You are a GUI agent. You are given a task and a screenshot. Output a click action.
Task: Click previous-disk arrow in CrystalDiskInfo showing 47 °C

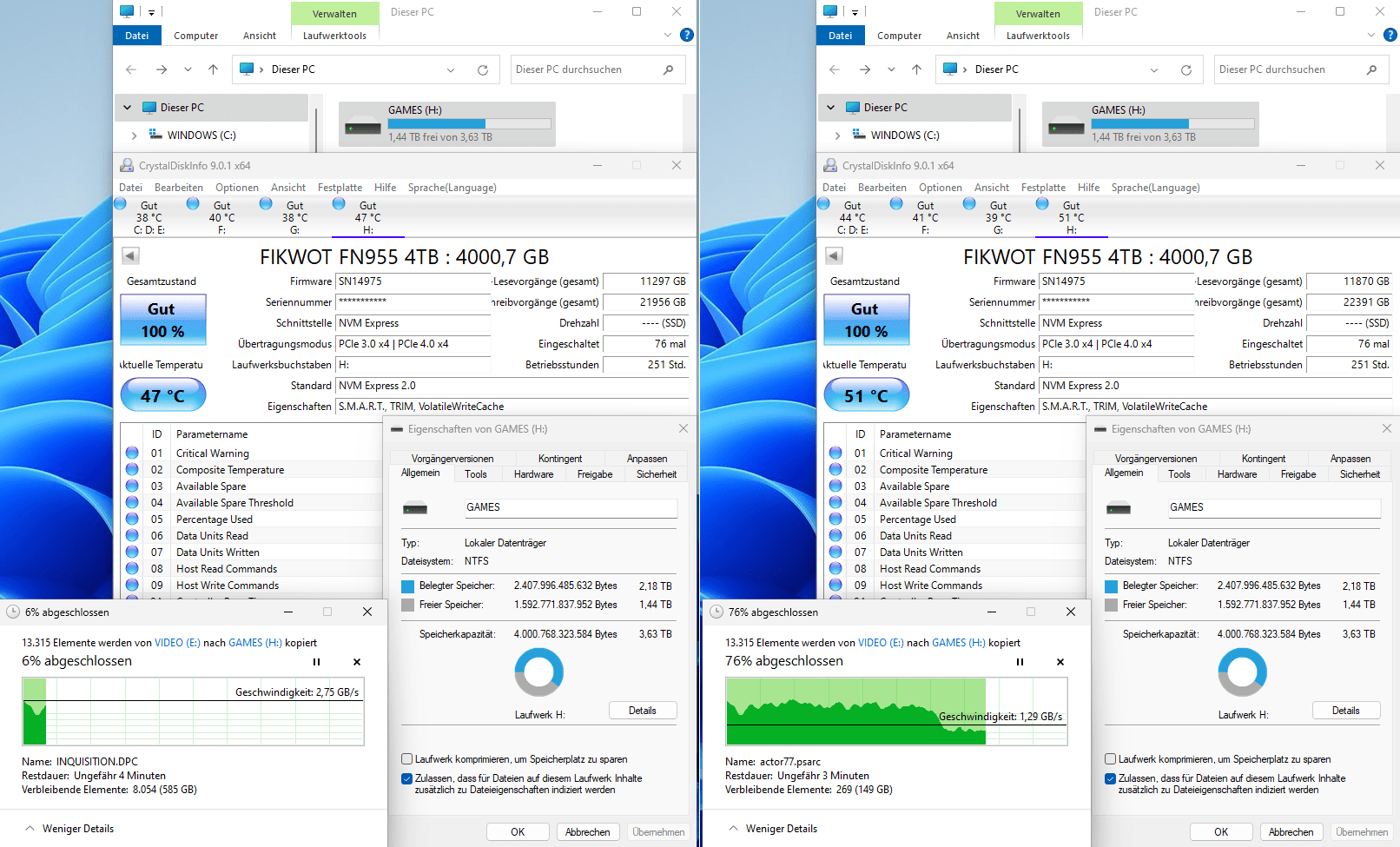pos(130,255)
